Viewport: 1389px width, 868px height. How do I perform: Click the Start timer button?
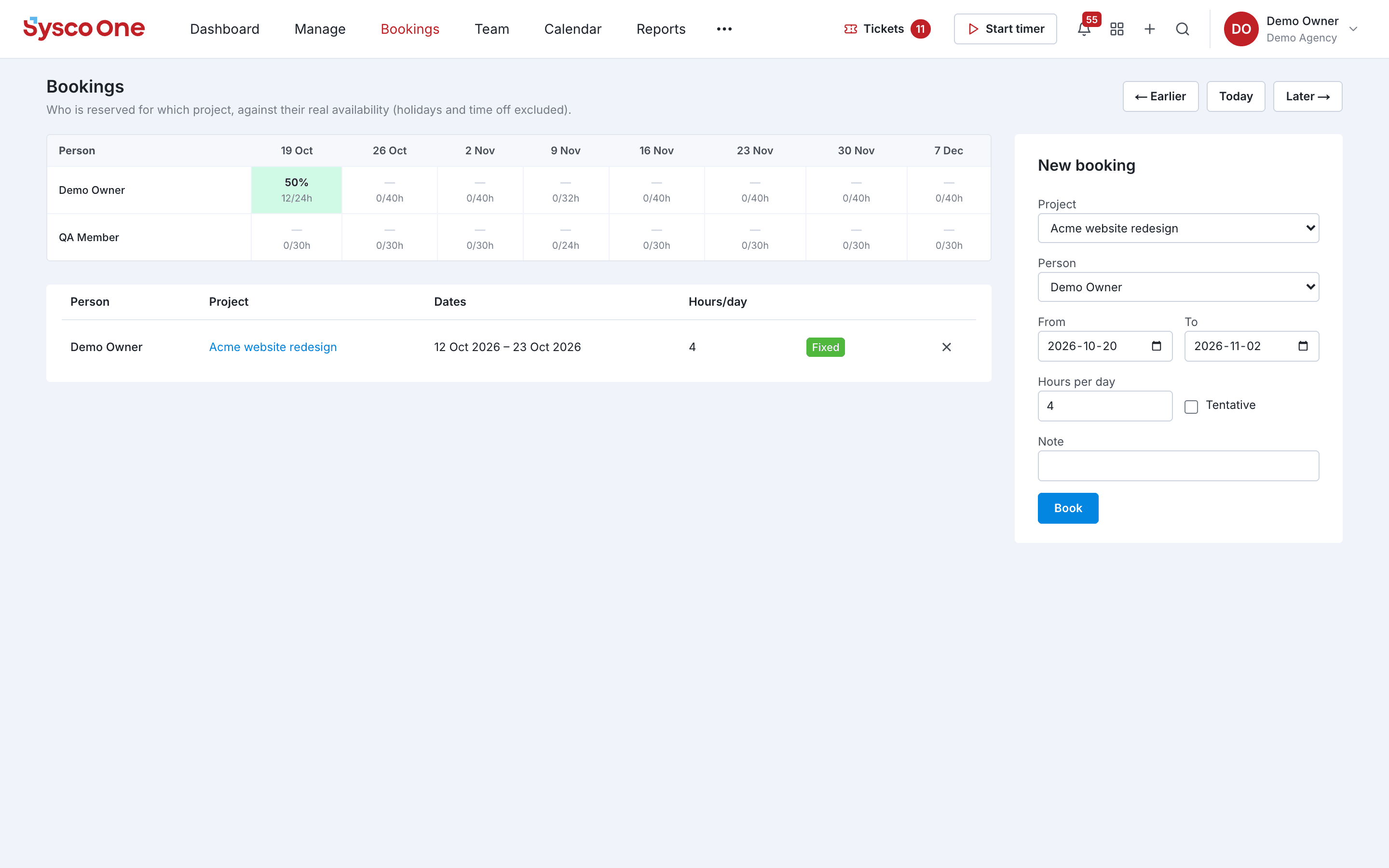click(x=1005, y=29)
